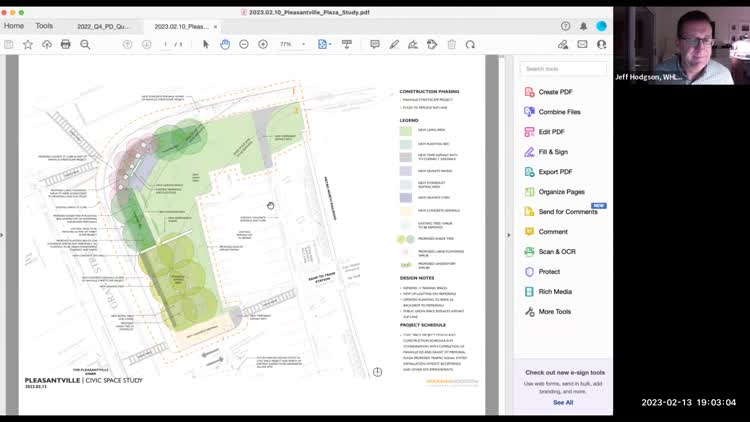
Task: Click the Search tools field
Action: tap(563, 69)
